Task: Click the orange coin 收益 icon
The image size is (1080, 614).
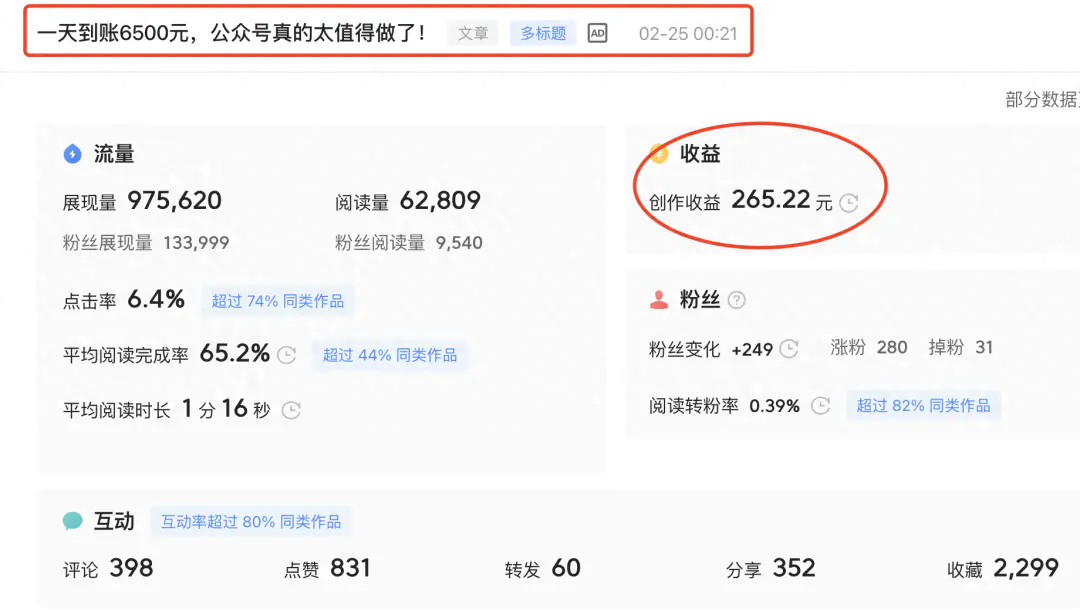Action: tap(658, 154)
